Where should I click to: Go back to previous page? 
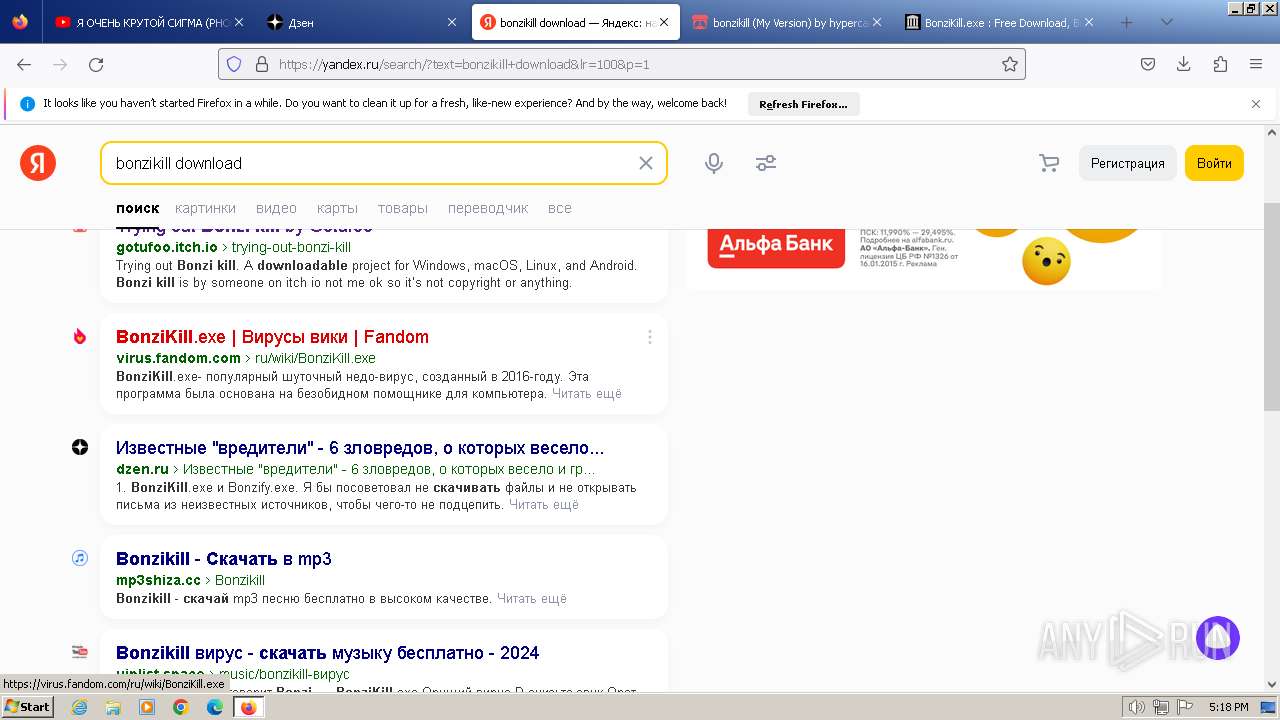[24, 64]
